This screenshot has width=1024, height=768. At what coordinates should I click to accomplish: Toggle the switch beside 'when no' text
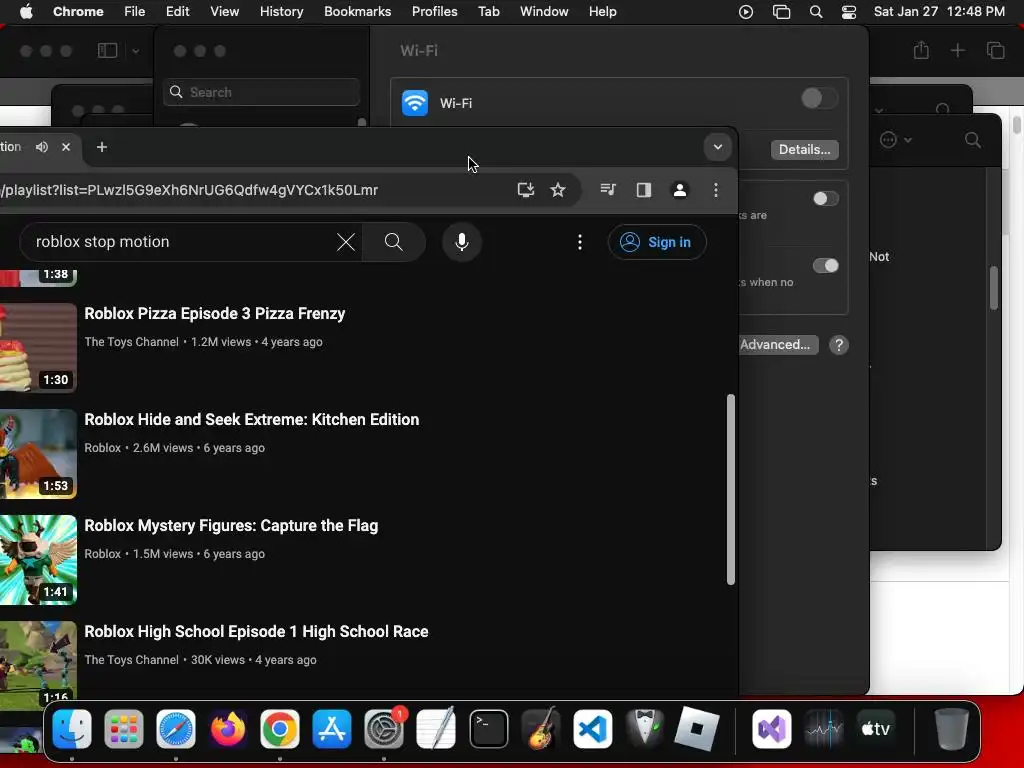(825, 265)
